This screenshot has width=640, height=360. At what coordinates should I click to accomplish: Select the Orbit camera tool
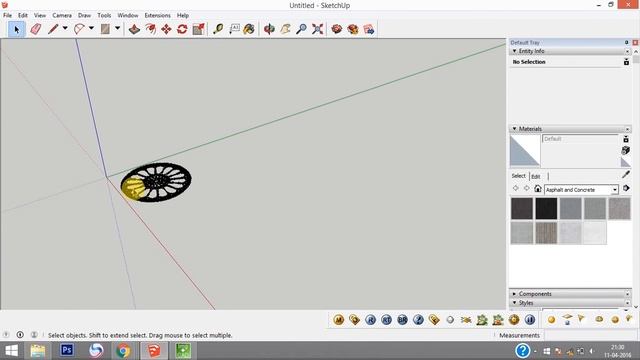(269, 29)
